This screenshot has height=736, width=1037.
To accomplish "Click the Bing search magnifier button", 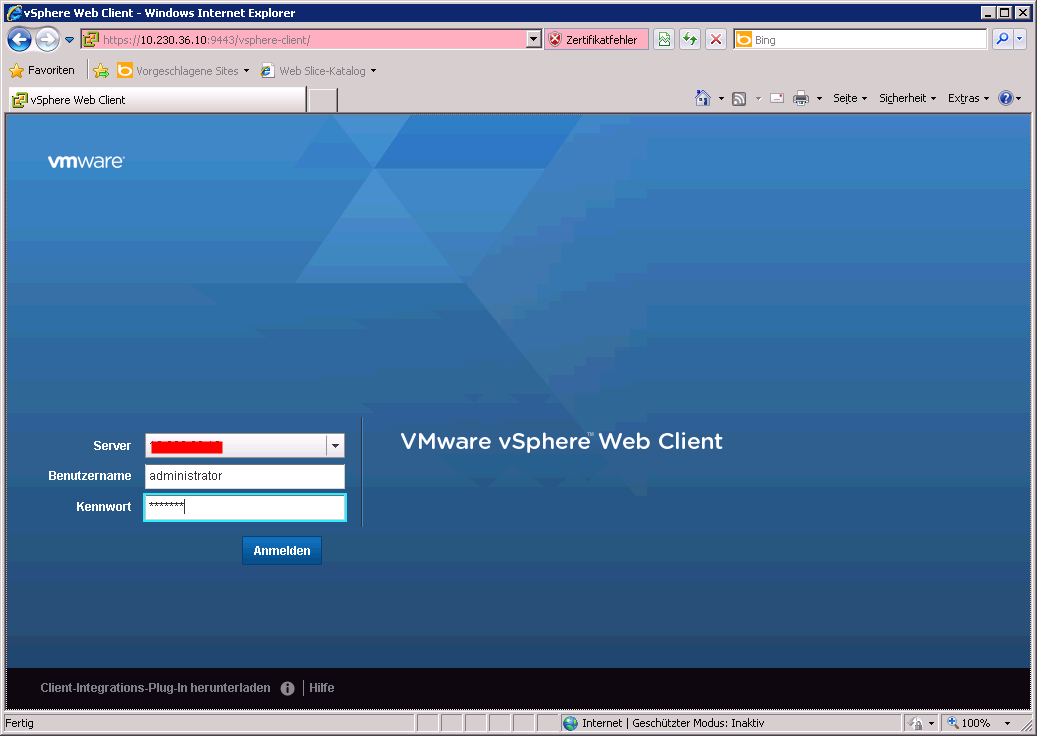I will click(x=1001, y=40).
